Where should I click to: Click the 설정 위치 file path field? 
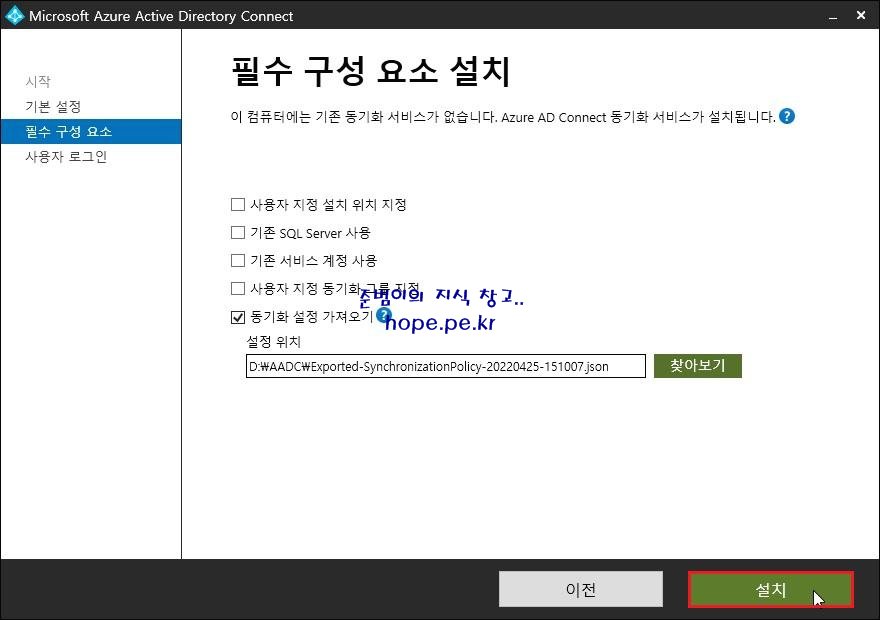click(446, 366)
